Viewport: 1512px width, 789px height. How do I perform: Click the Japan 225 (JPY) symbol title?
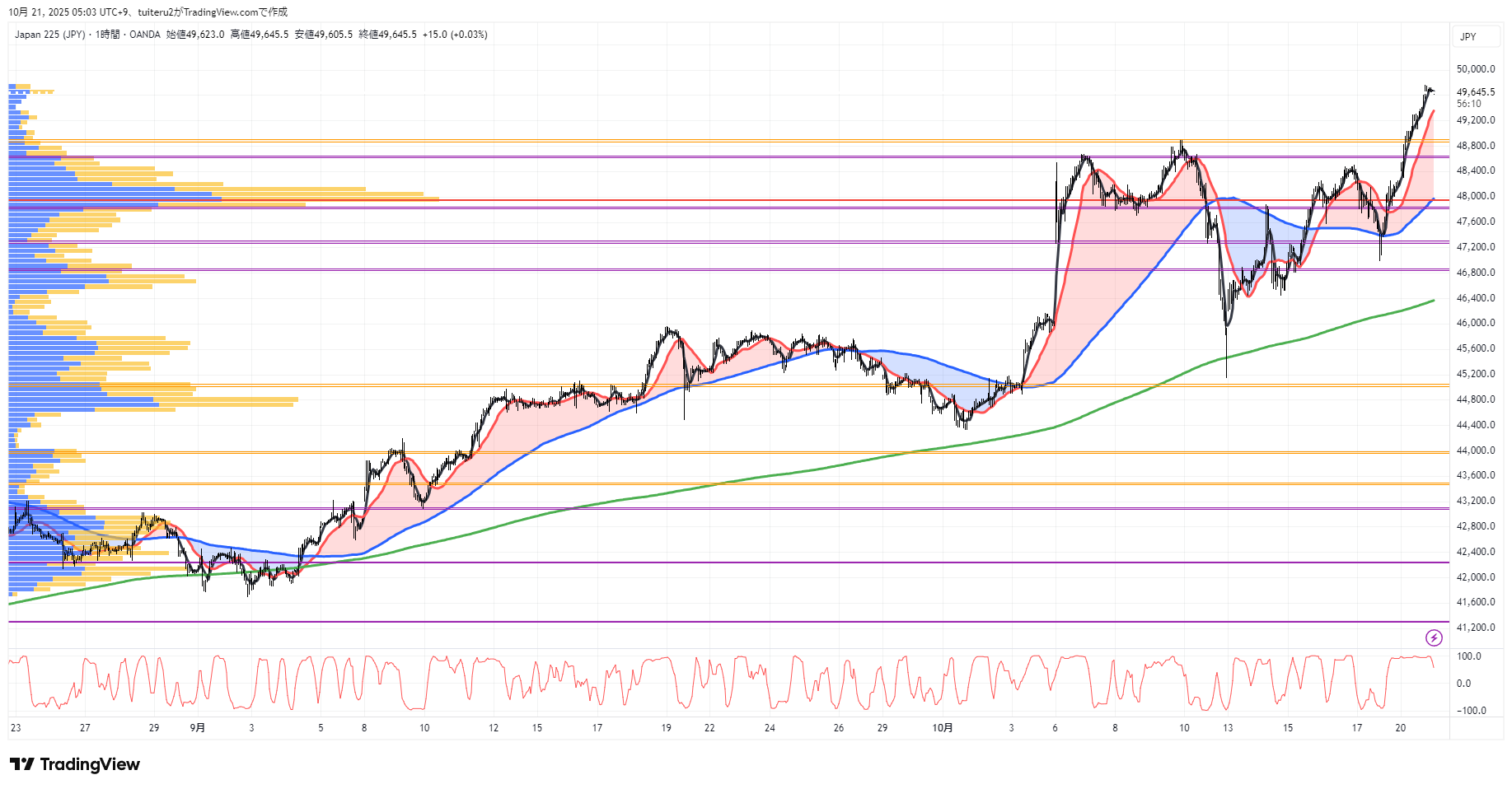49,35
